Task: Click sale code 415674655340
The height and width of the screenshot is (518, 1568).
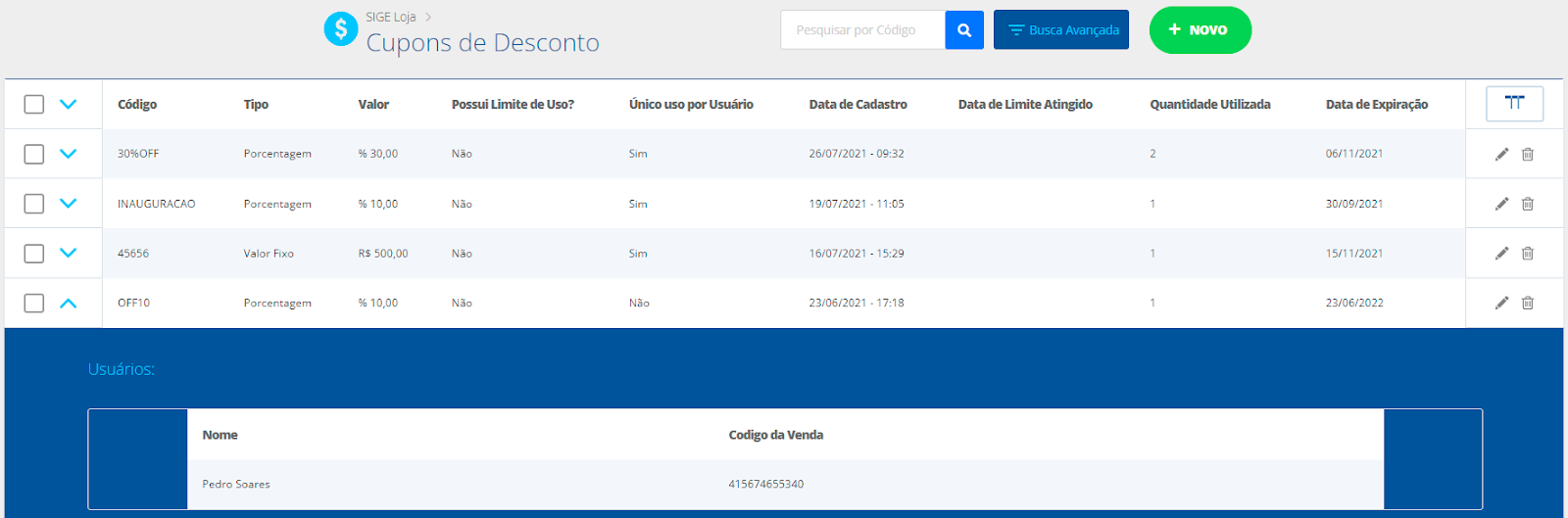Action: (x=766, y=484)
